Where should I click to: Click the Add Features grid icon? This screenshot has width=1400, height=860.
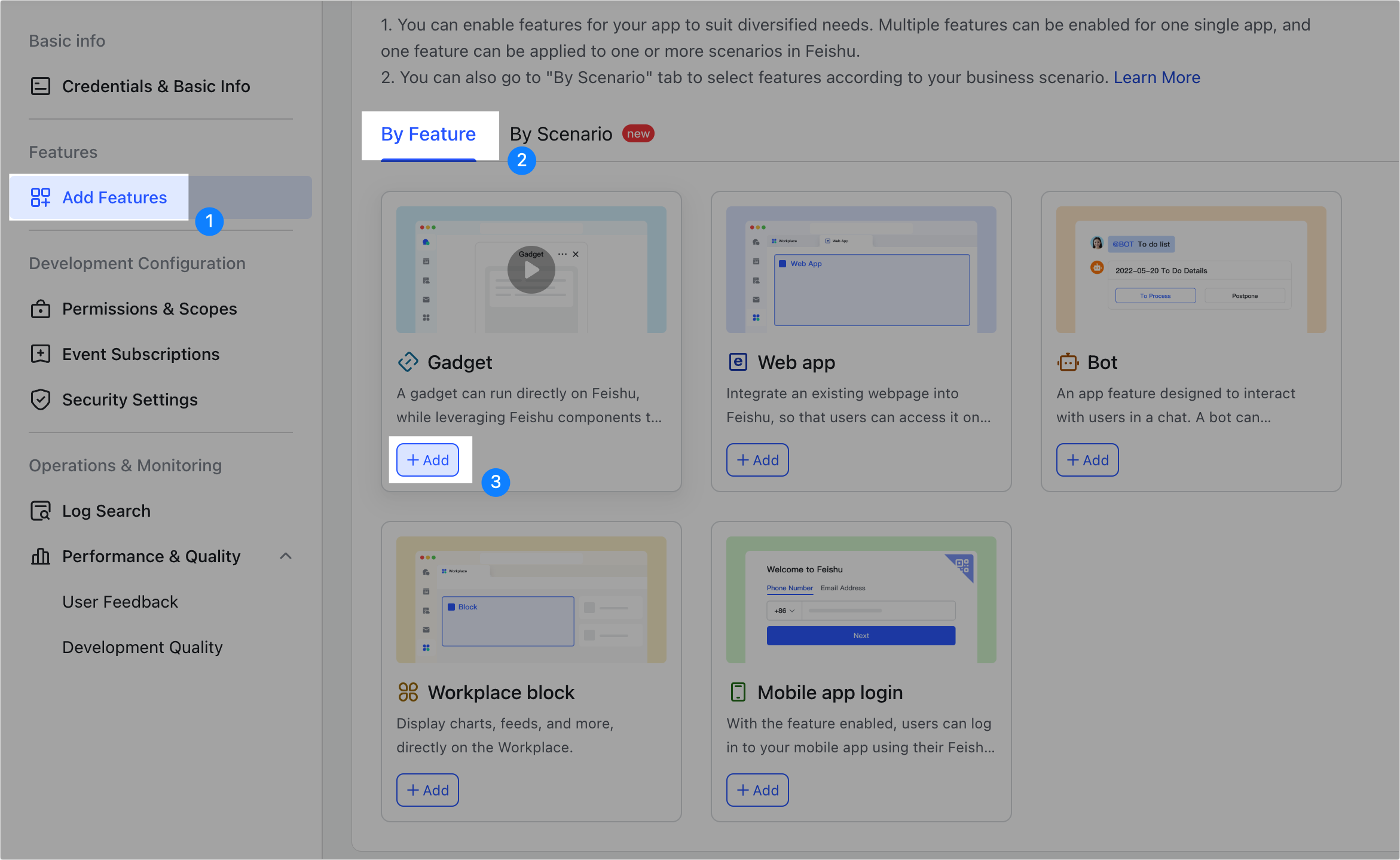41,197
